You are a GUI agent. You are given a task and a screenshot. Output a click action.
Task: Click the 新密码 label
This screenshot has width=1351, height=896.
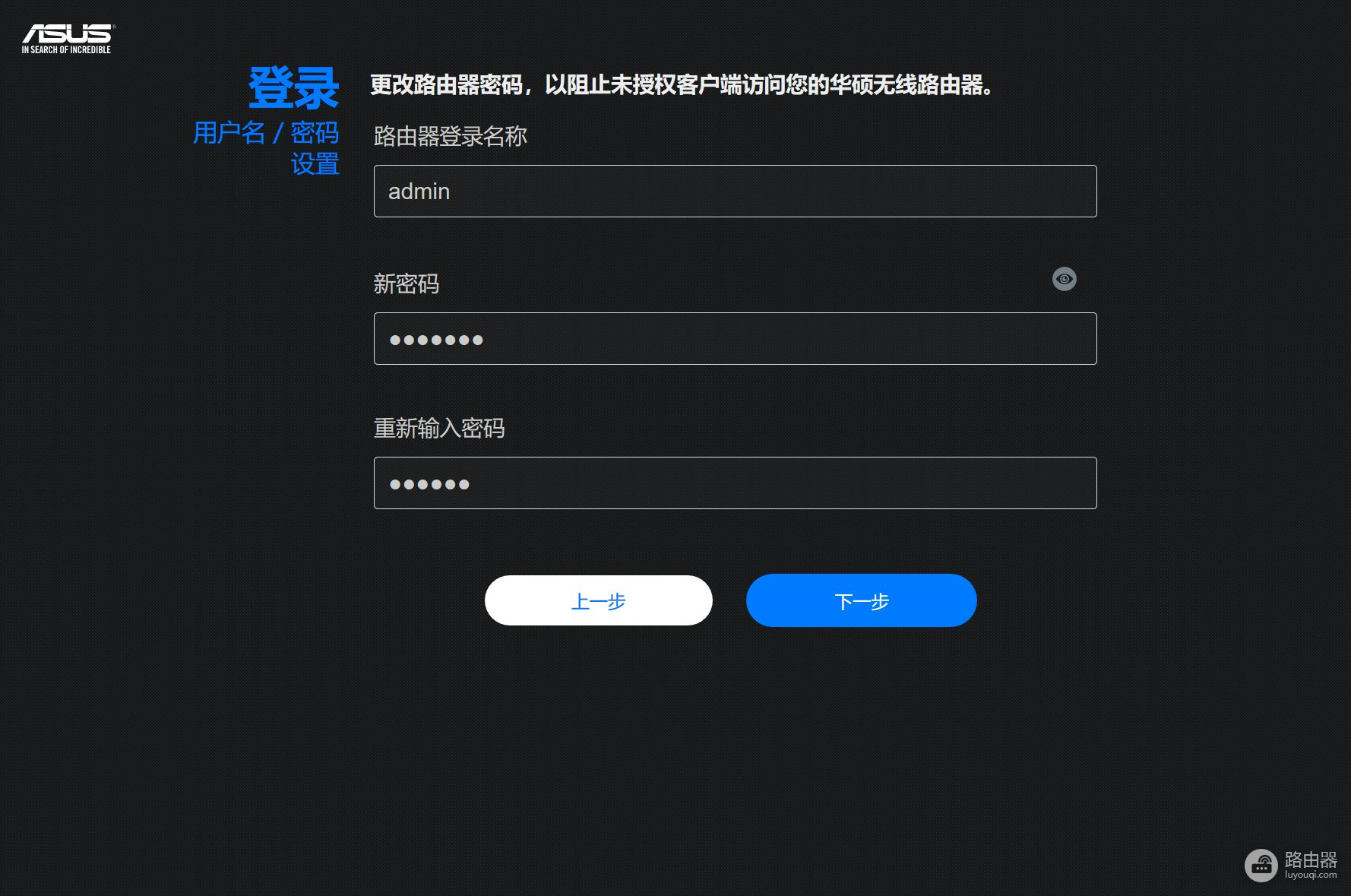click(407, 283)
